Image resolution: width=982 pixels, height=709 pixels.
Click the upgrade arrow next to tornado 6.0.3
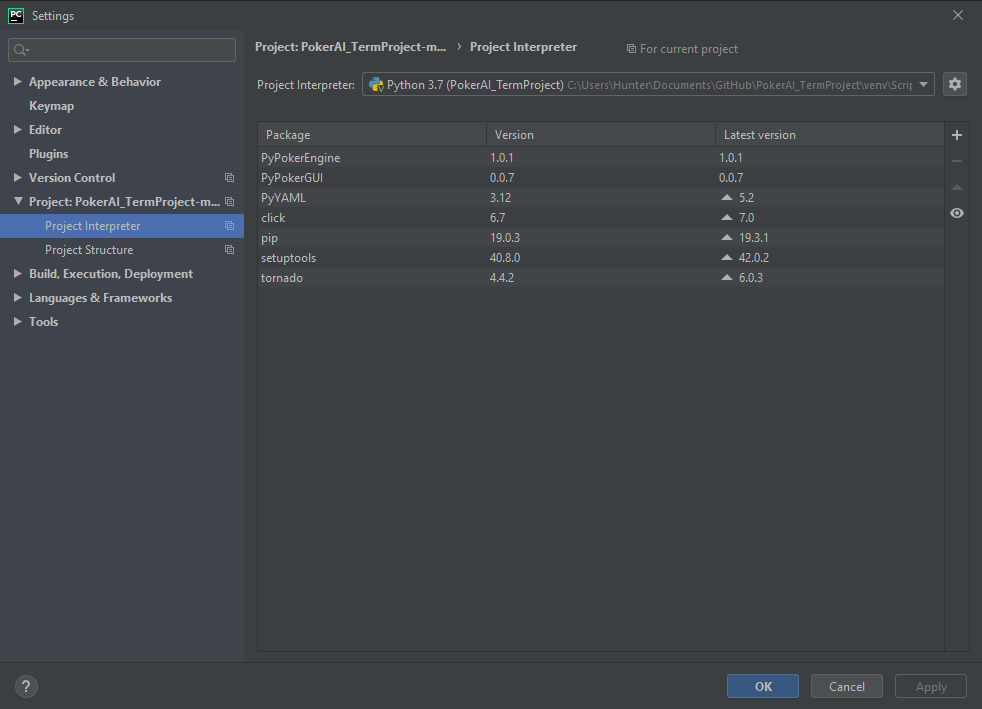pos(726,277)
